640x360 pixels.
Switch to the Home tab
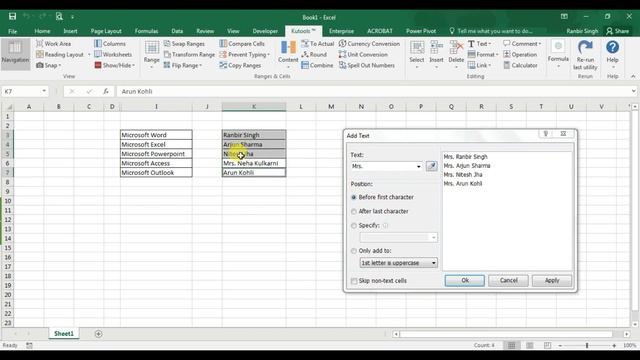click(x=42, y=31)
